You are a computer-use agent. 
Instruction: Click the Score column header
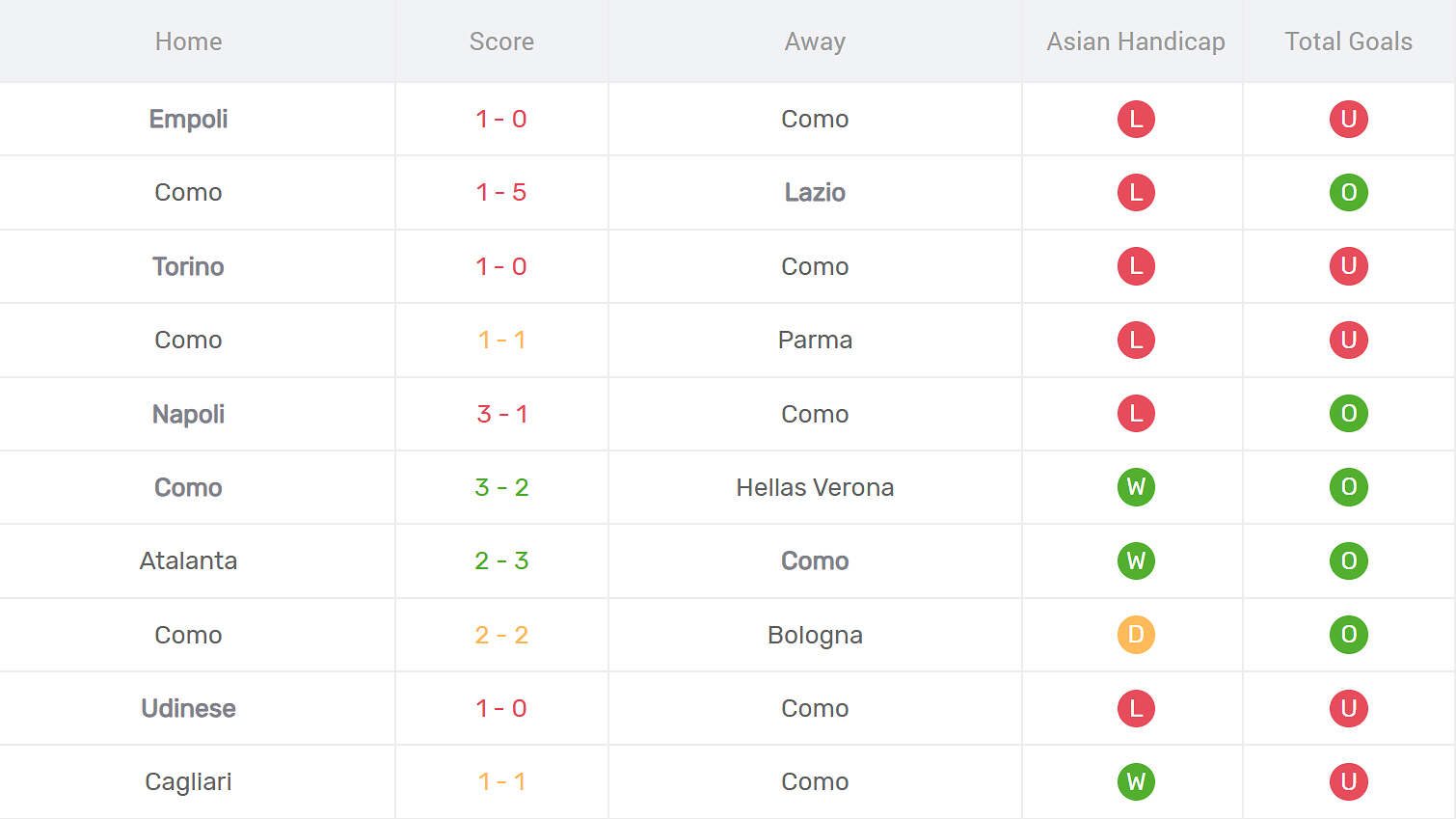(x=501, y=41)
